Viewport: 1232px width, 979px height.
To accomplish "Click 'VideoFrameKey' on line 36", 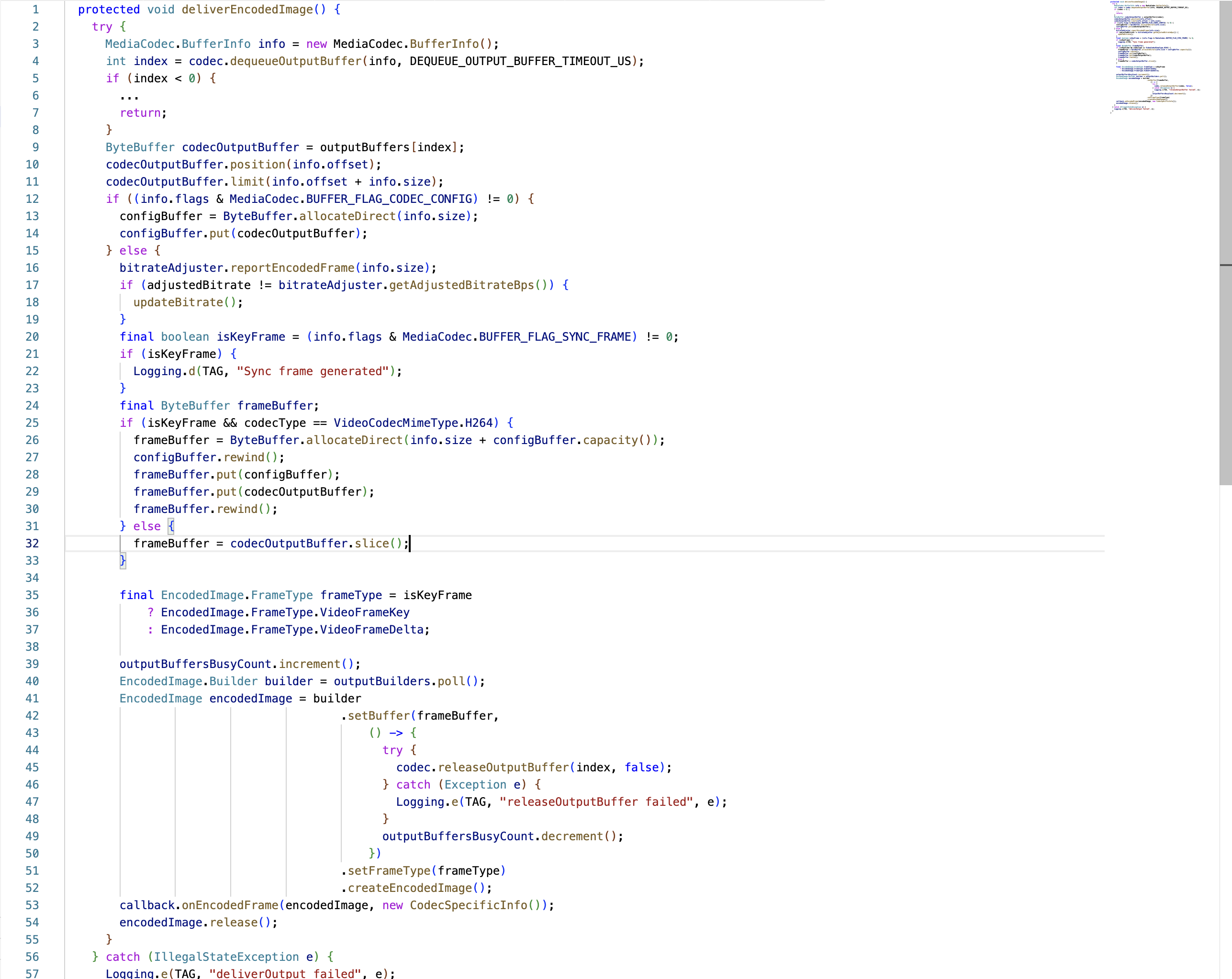I will tap(365, 612).
